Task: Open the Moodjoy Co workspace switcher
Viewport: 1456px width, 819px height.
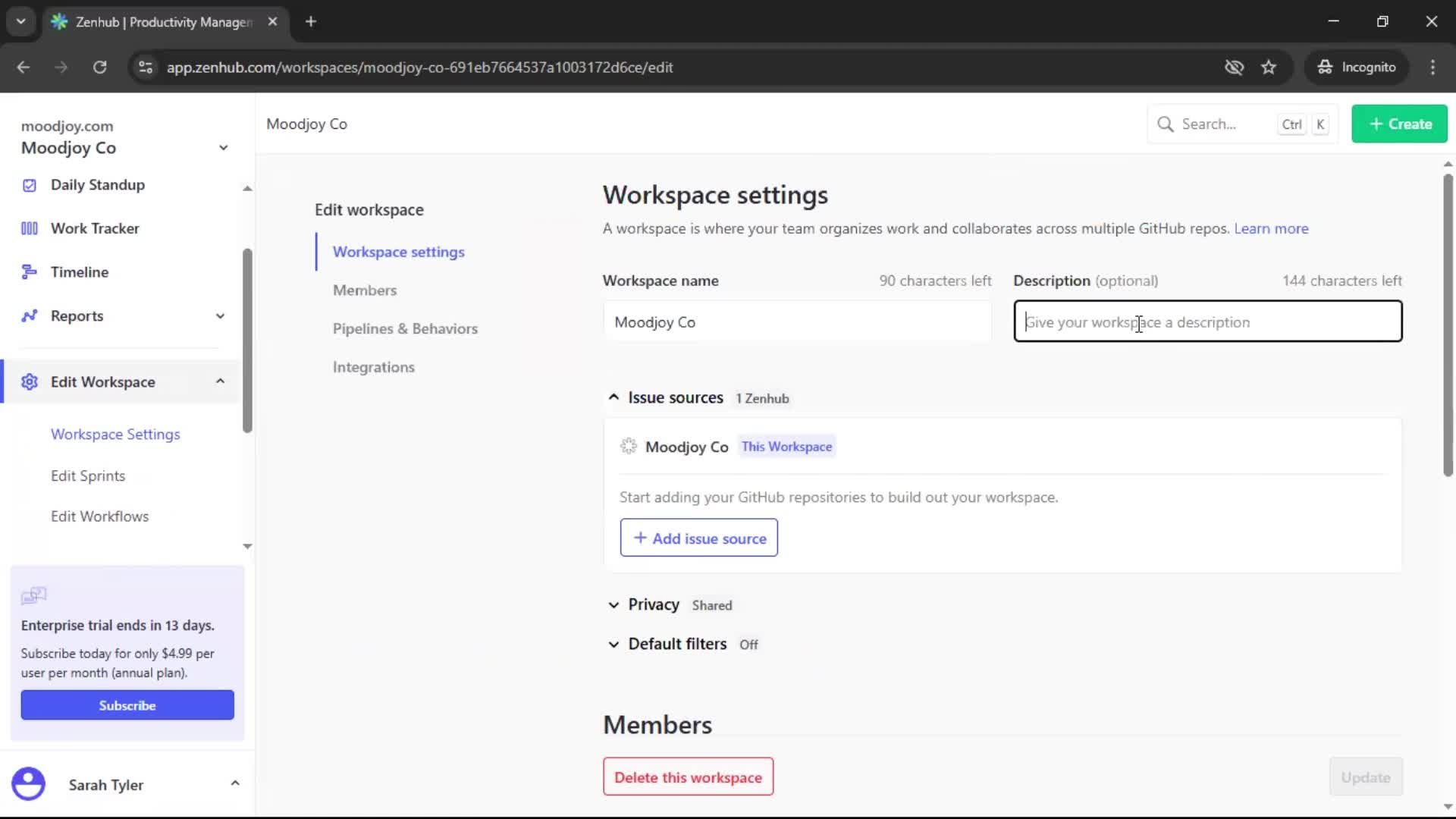Action: coord(222,147)
